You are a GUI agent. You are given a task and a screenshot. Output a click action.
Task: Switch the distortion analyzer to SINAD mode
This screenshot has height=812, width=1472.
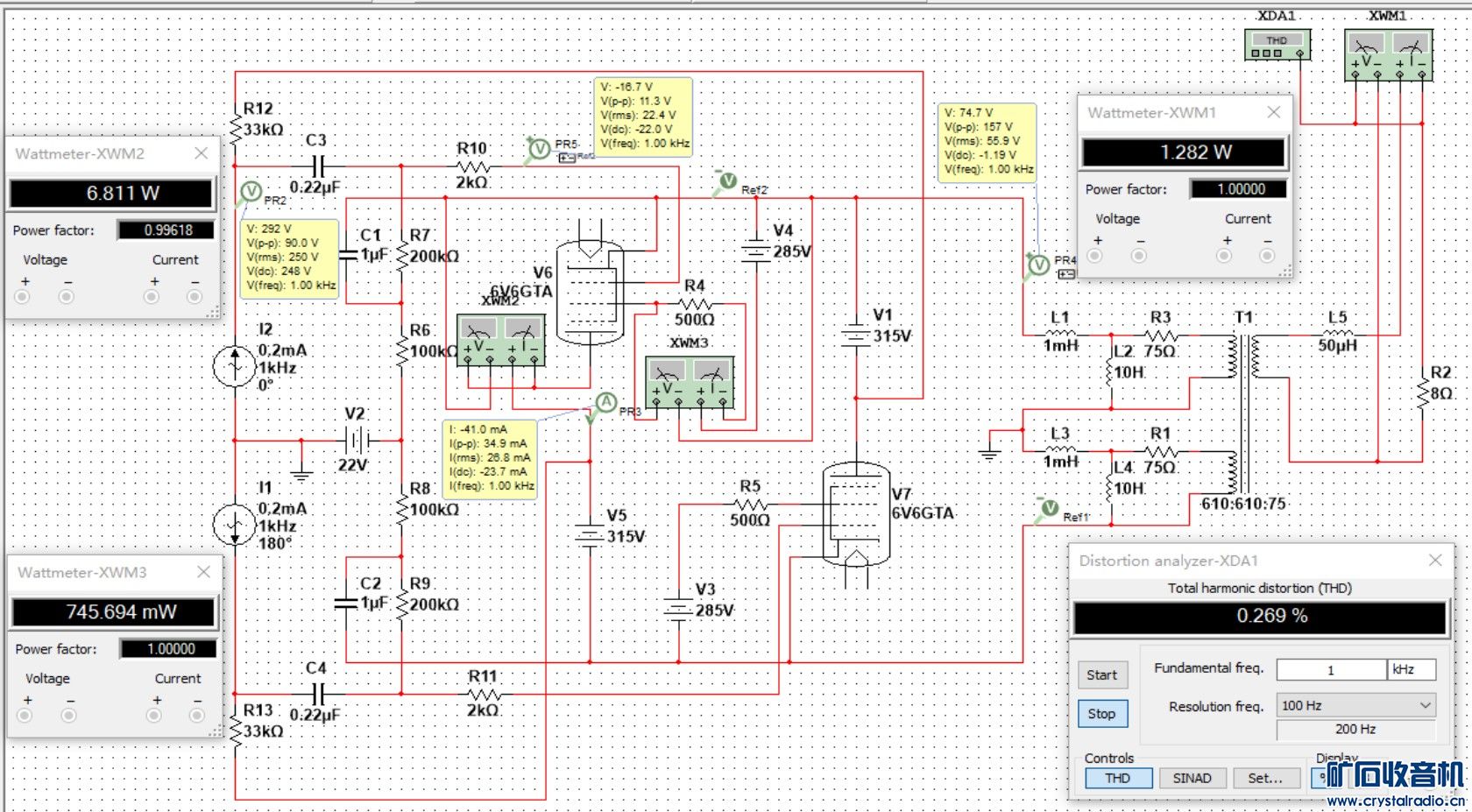point(1192,778)
